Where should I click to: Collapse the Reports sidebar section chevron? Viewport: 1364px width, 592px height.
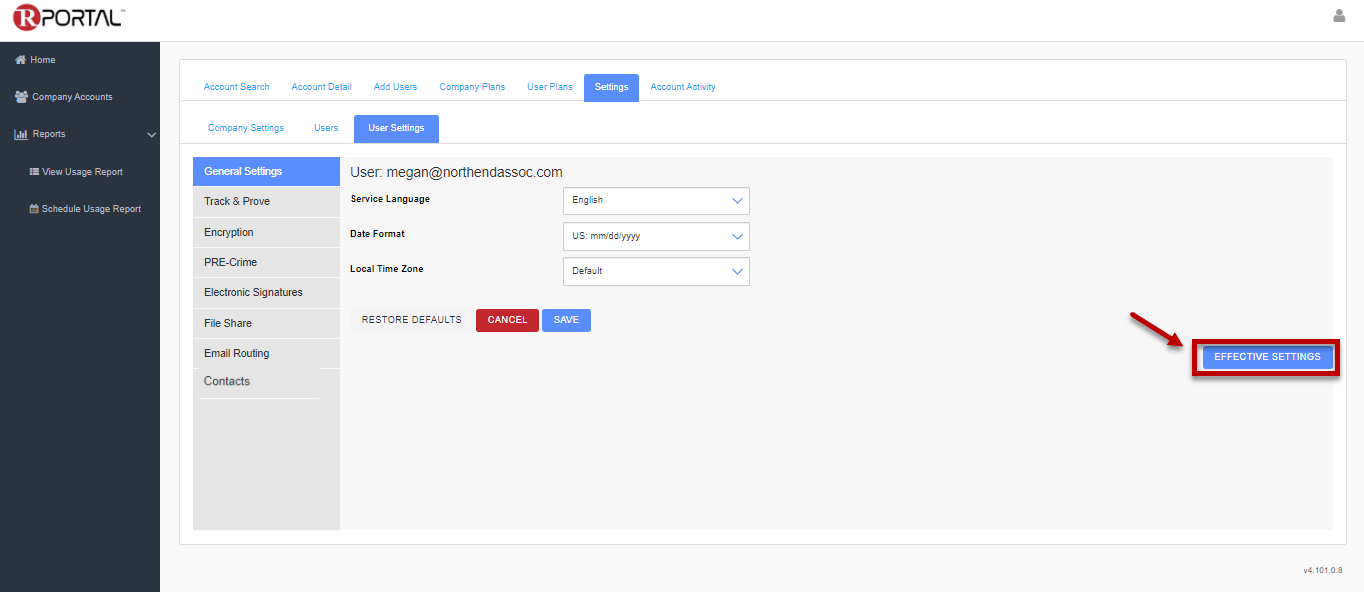coord(152,134)
